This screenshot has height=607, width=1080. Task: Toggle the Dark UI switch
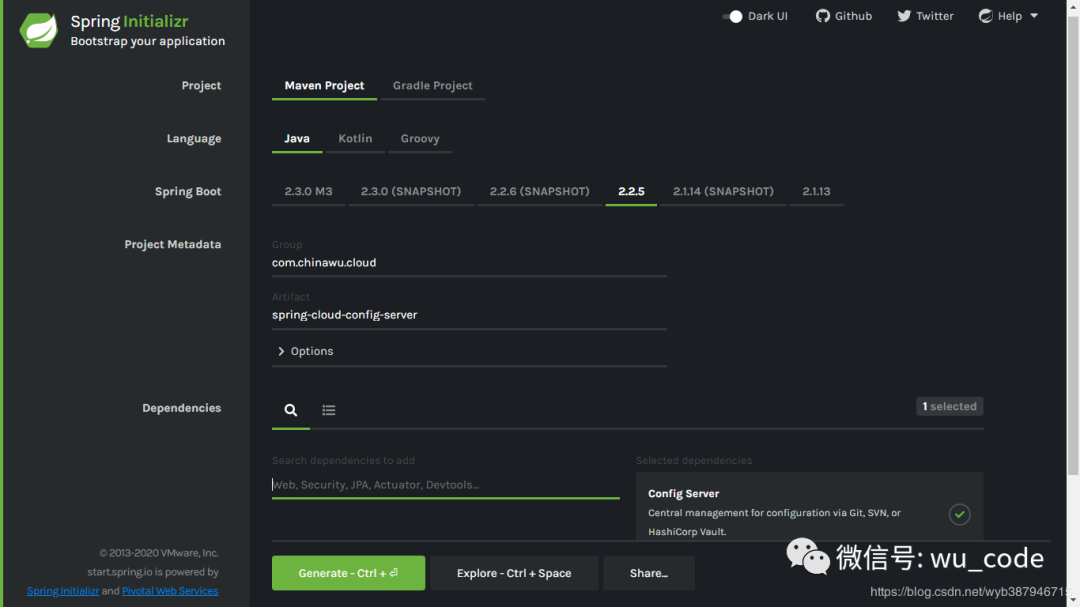coord(733,17)
